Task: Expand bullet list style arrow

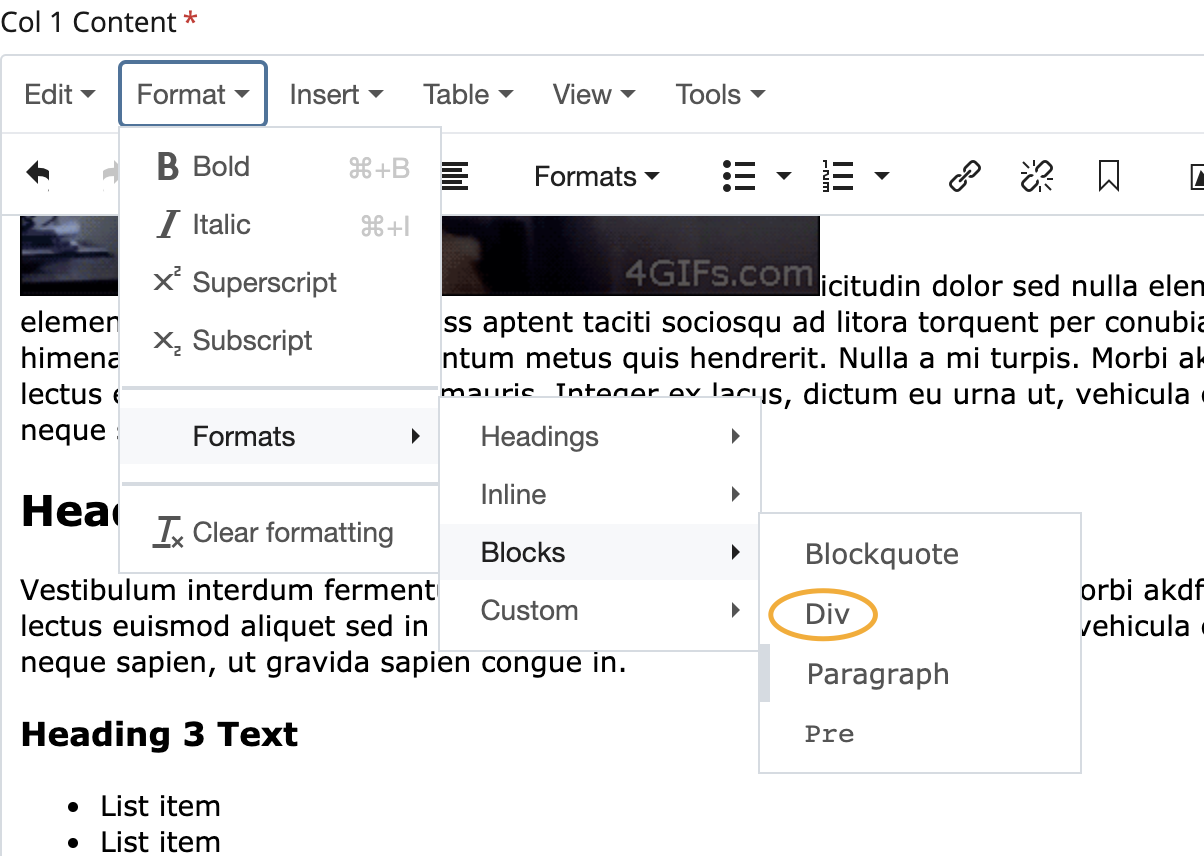Action: (x=784, y=177)
